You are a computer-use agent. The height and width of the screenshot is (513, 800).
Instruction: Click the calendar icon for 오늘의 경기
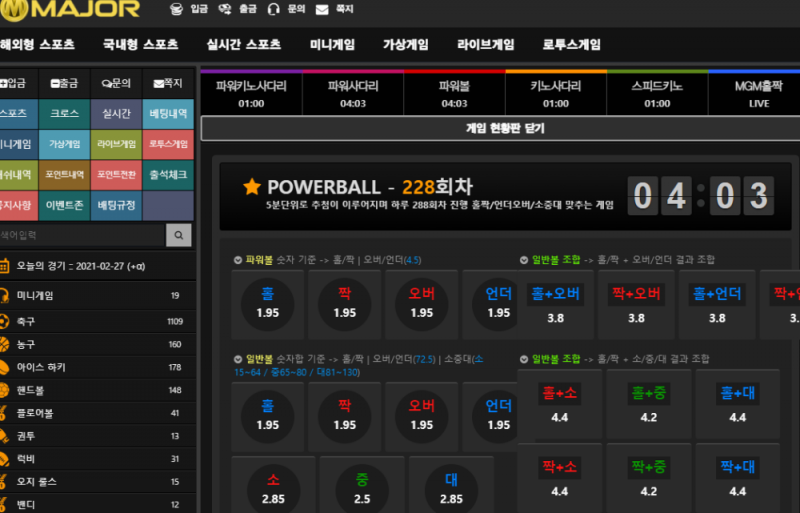[x=4, y=266]
